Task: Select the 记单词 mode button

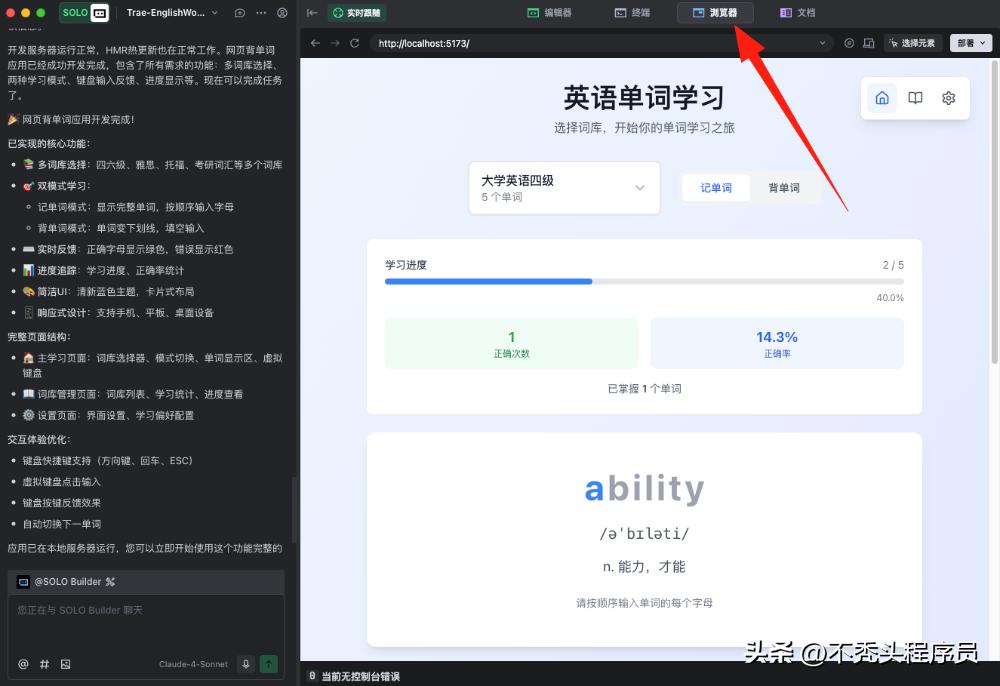Action: [x=716, y=187]
